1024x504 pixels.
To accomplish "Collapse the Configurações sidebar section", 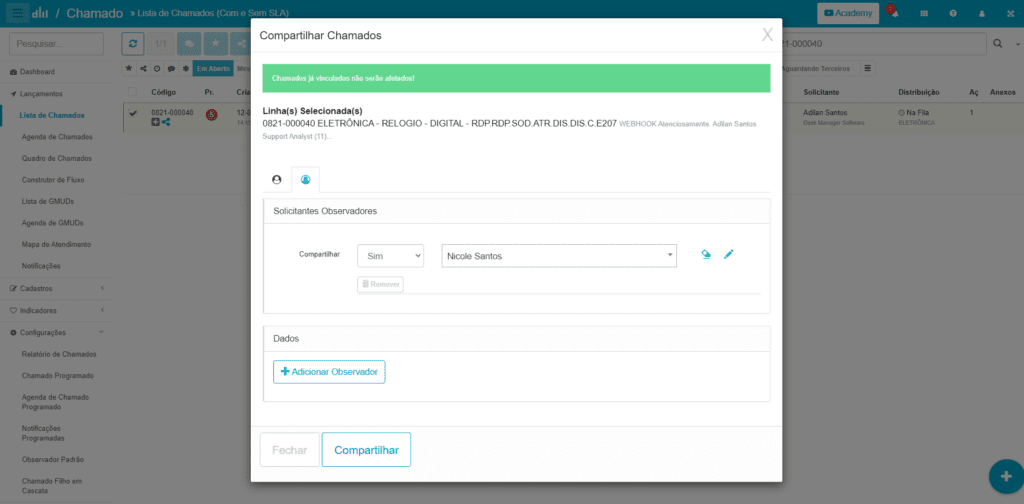I will [x=56, y=332].
